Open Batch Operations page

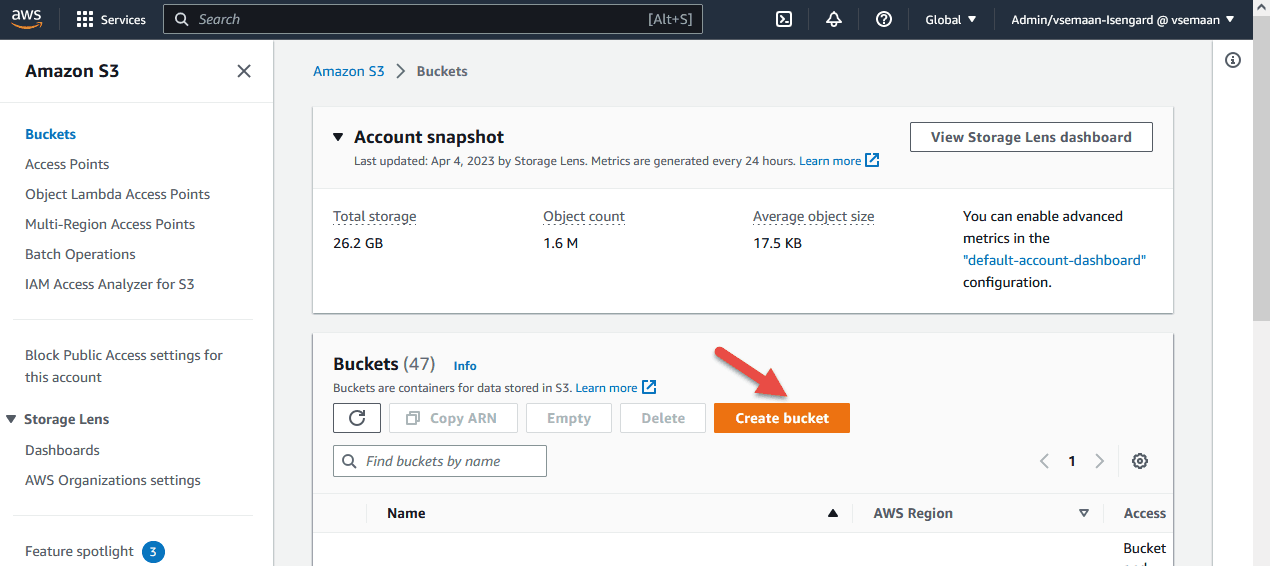tap(80, 254)
